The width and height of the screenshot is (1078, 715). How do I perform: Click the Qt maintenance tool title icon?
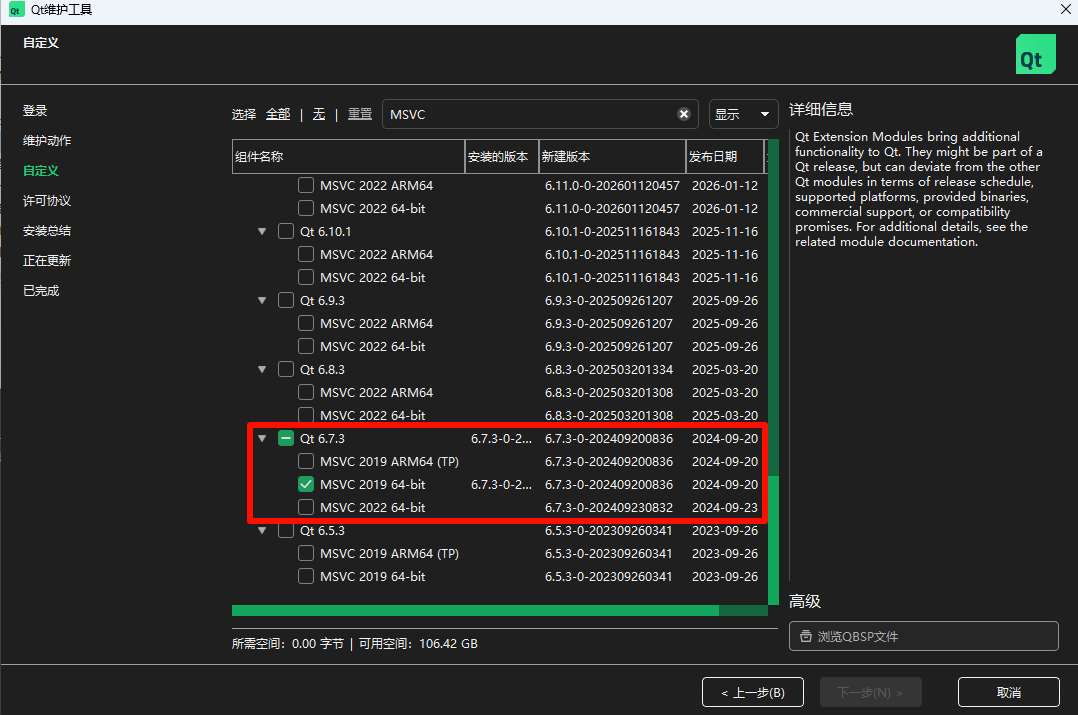(x=15, y=10)
